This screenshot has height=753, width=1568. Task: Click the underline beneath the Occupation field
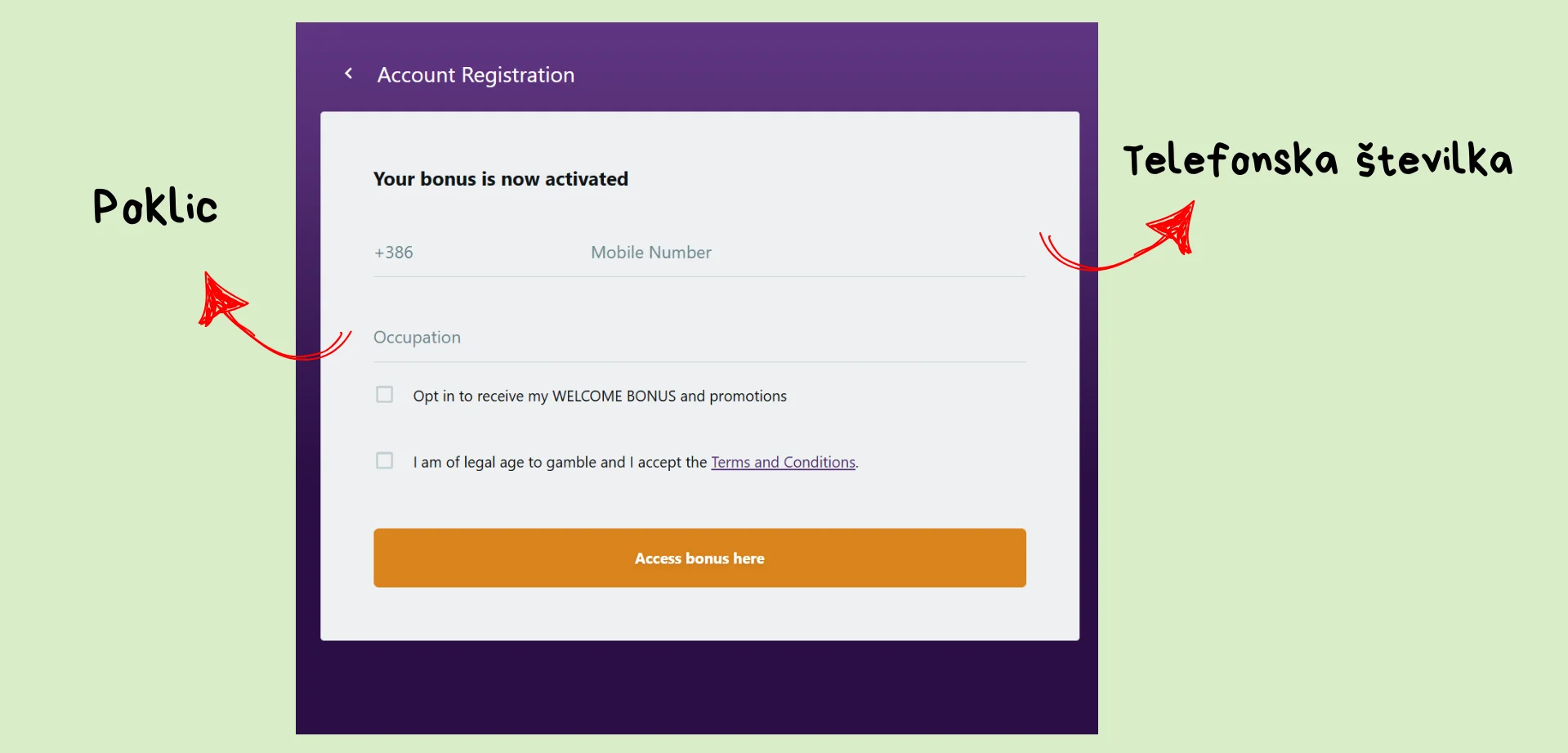pyautogui.click(x=699, y=362)
